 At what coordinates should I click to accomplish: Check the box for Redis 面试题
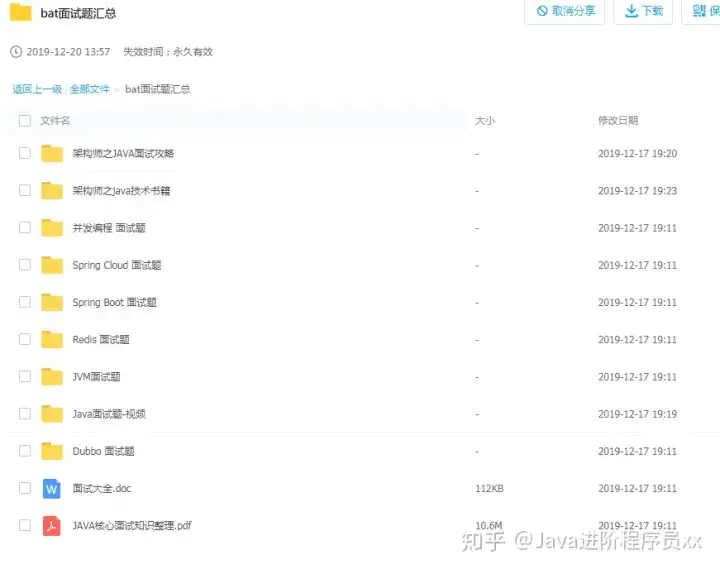(25, 339)
